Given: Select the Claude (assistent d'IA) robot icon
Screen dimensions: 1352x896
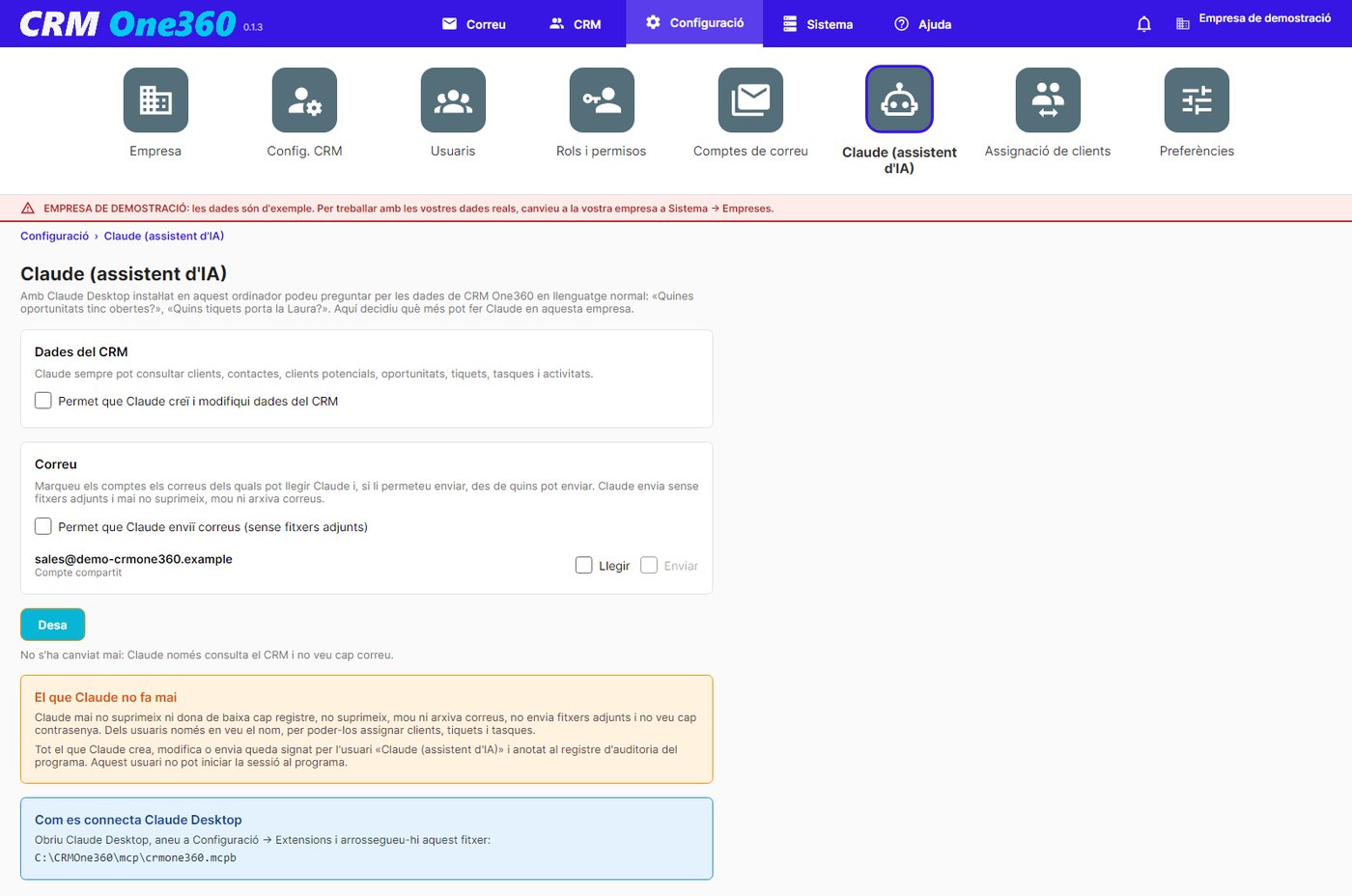Looking at the screenshot, I should tap(899, 99).
